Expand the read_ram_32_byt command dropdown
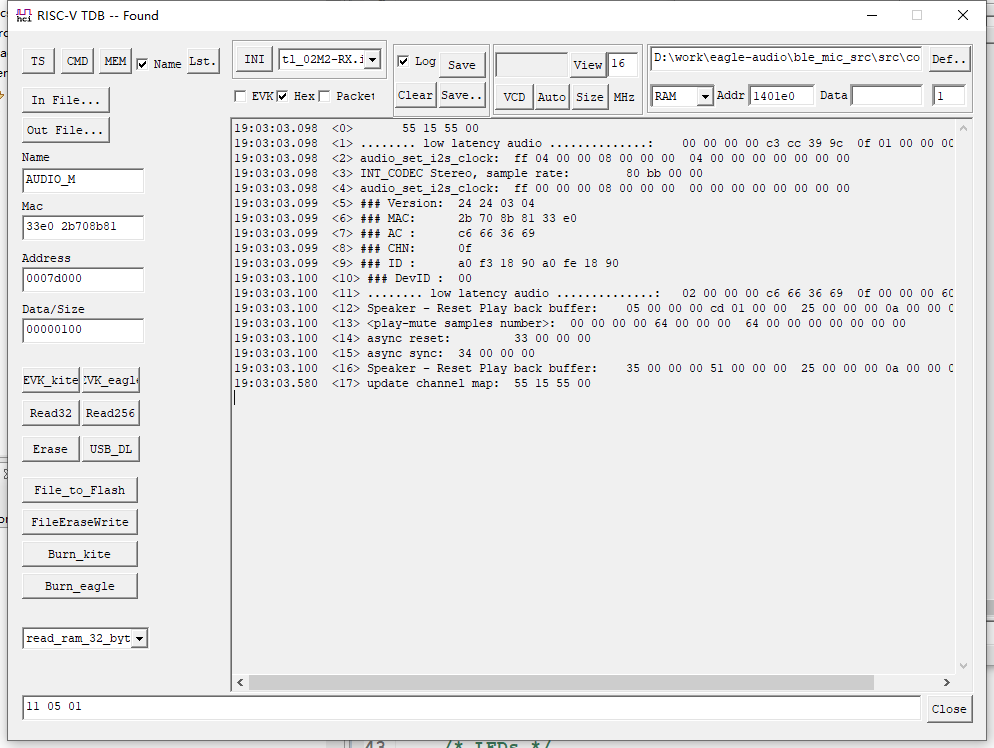The height and width of the screenshot is (748, 994). point(140,637)
